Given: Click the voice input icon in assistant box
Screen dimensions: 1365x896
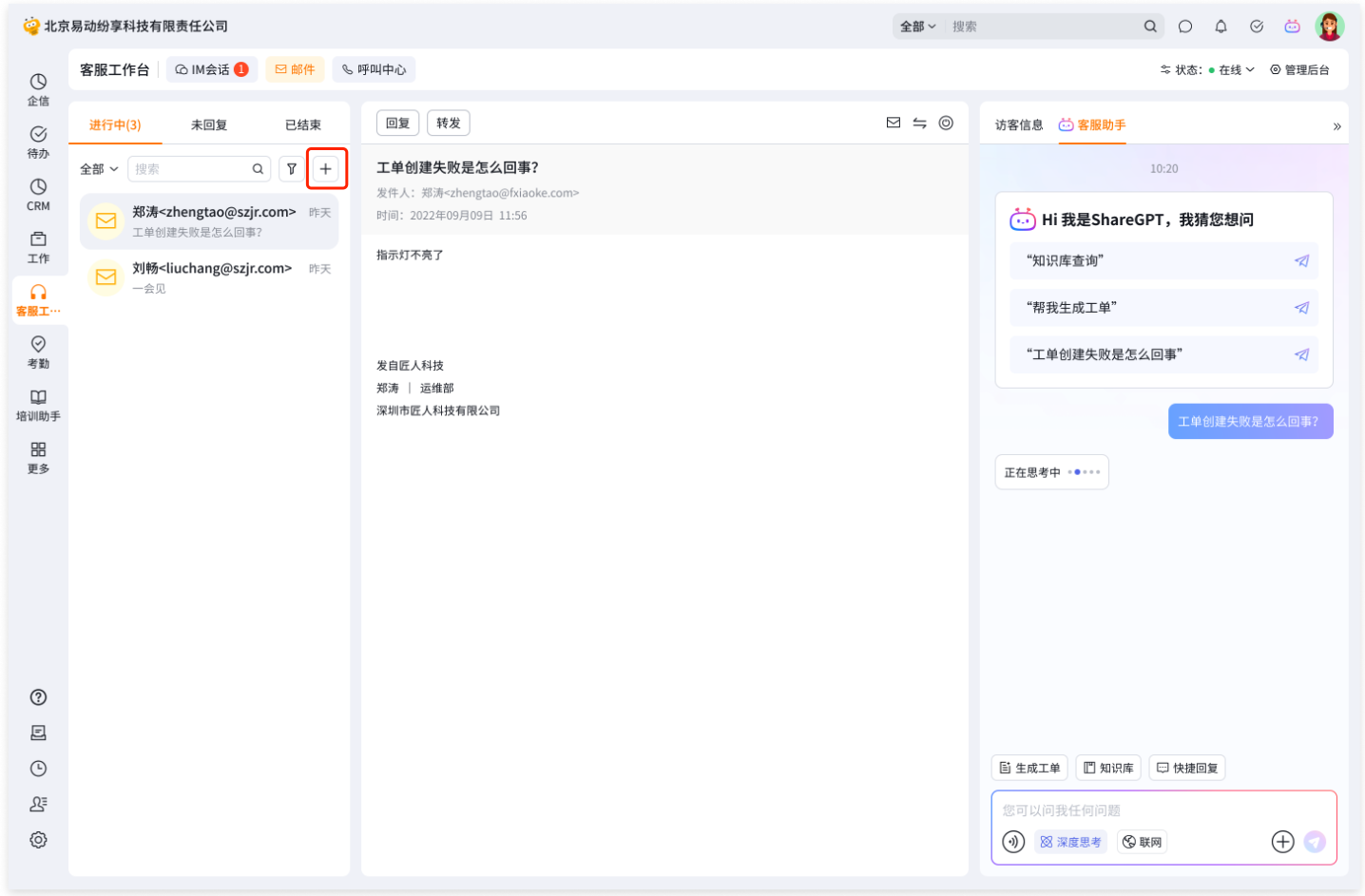Looking at the screenshot, I should (x=1013, y=842).
